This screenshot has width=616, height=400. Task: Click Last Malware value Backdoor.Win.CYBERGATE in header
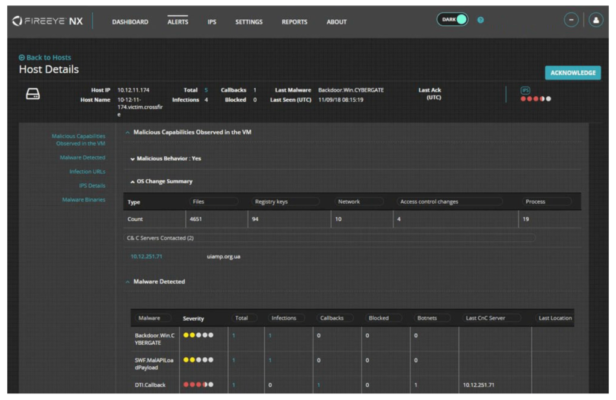coord(351,90)
